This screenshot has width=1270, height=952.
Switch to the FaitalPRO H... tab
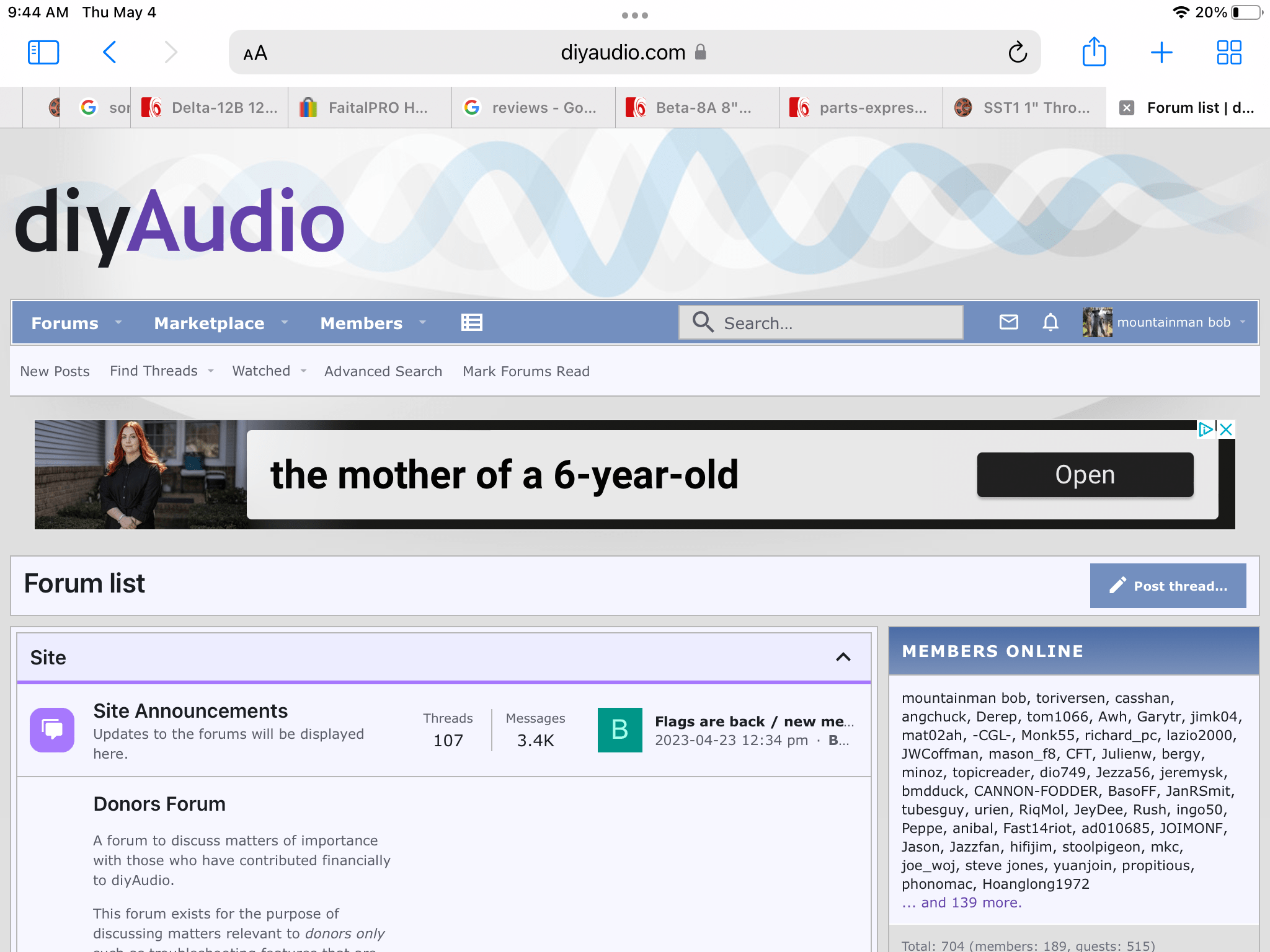(x=370, y=108)
